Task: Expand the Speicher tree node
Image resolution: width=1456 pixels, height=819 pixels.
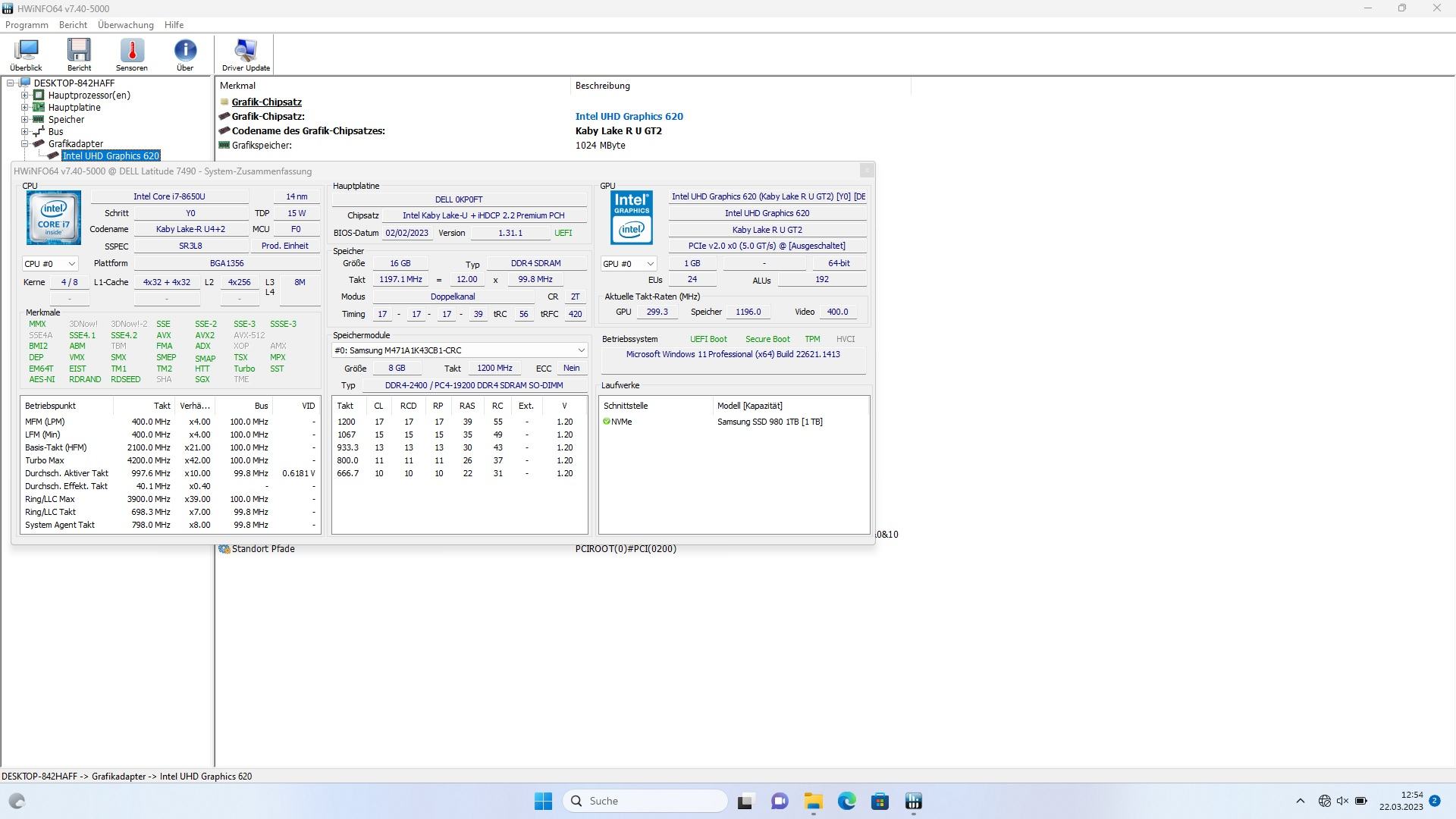Action: [x=24, y=120]
